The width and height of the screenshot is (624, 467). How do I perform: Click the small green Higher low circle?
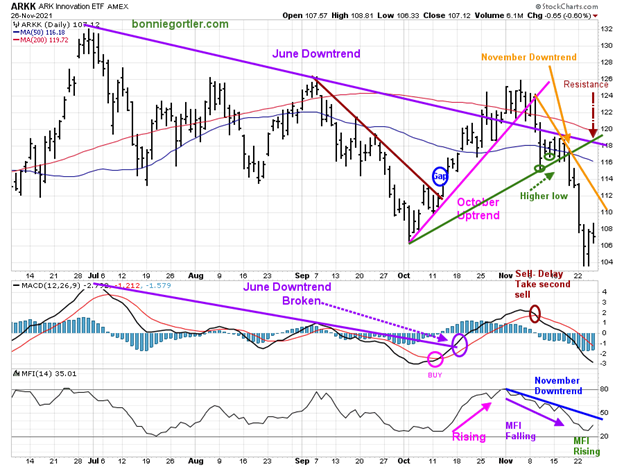539,167
